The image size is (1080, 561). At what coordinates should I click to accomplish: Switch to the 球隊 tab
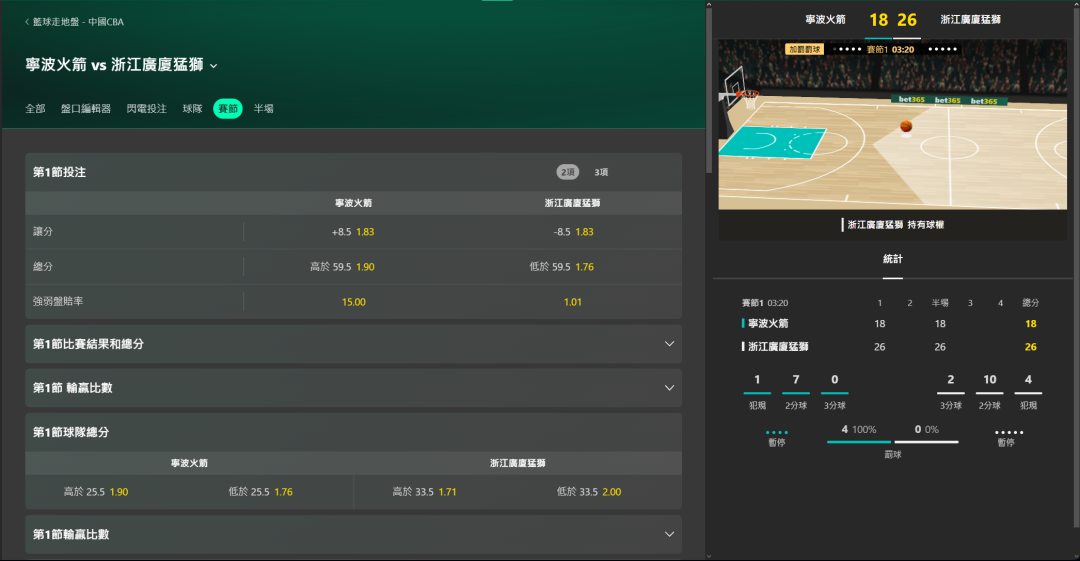[x=192, y=109]
